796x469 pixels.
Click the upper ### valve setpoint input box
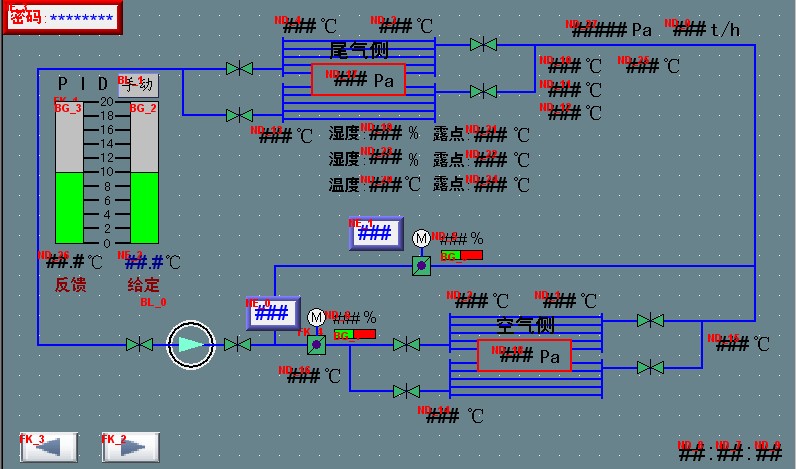[374, 234]
